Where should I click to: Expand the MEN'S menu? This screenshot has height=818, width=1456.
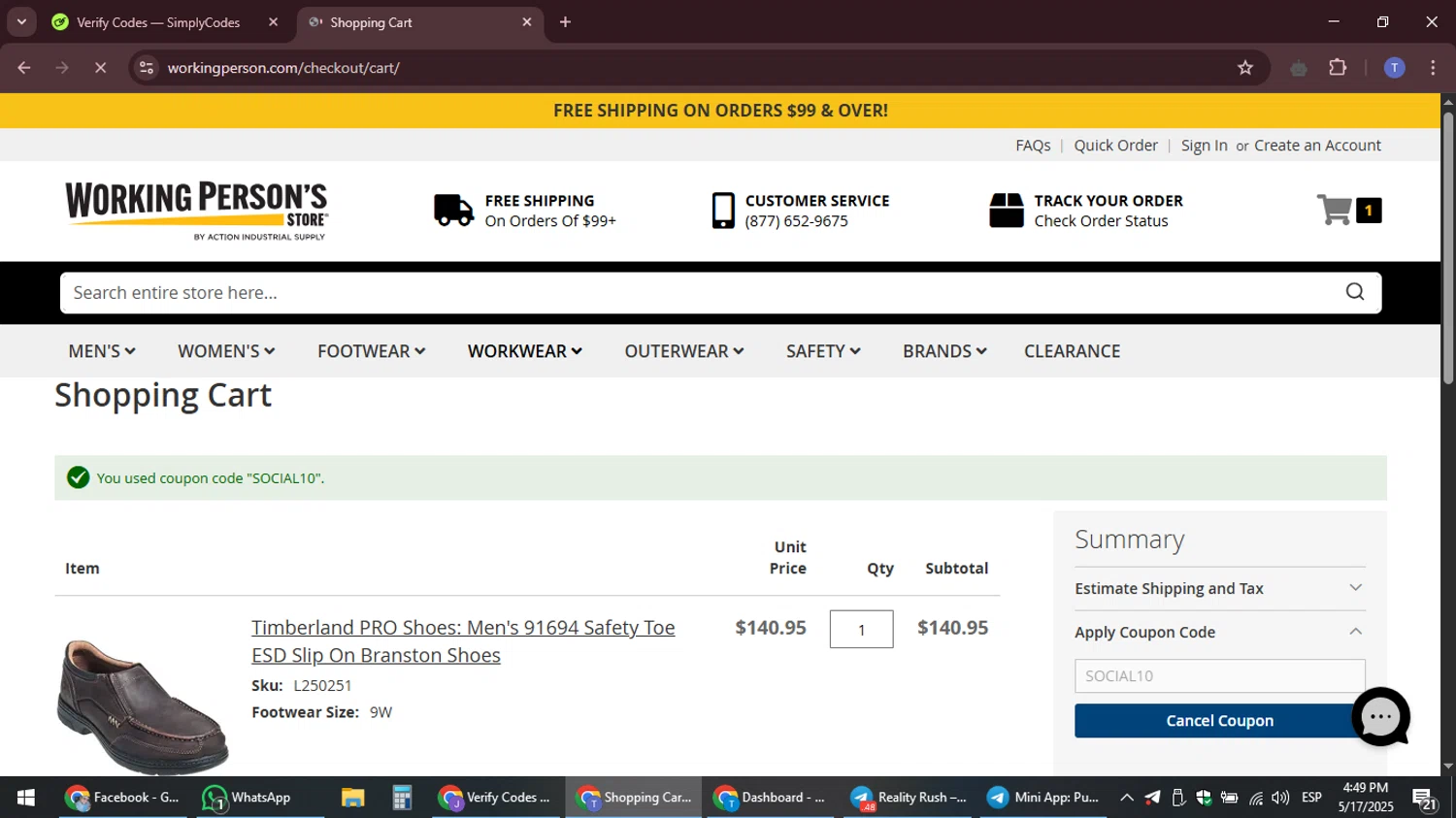click(x=102, y=351)
